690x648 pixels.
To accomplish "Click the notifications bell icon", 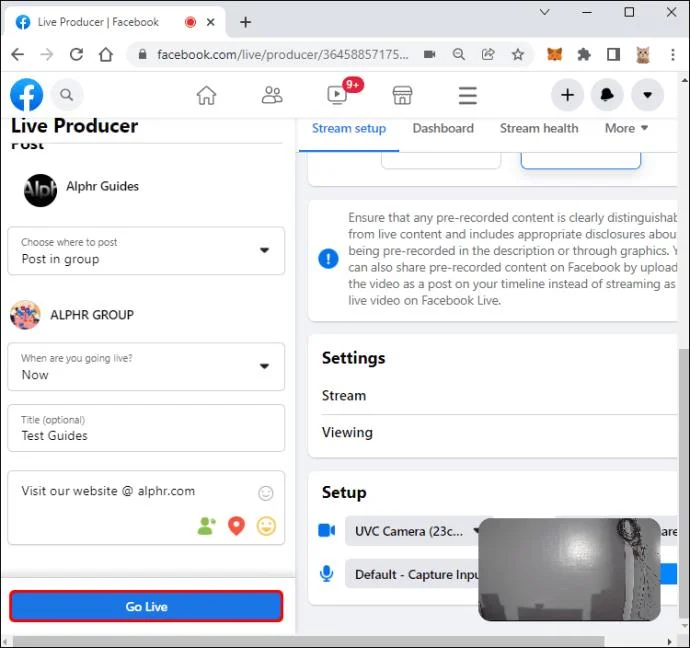I will pyautogui.click(x=607, y=95).
